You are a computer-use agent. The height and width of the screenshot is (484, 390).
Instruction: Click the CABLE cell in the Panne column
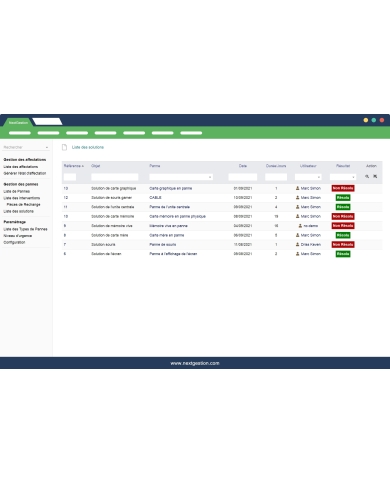pyautogui.click(x=155, y=198)
